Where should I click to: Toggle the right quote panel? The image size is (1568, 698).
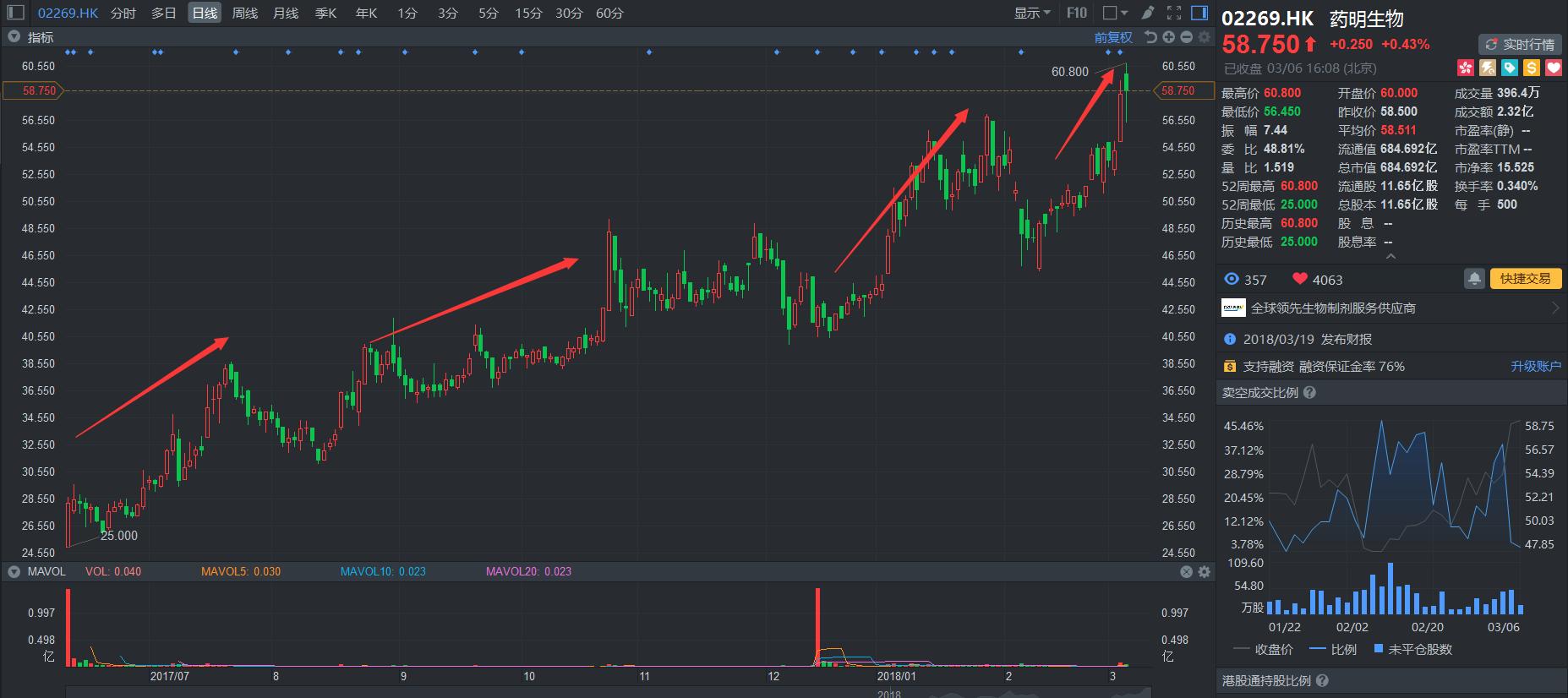click(x=1199, y=13)
